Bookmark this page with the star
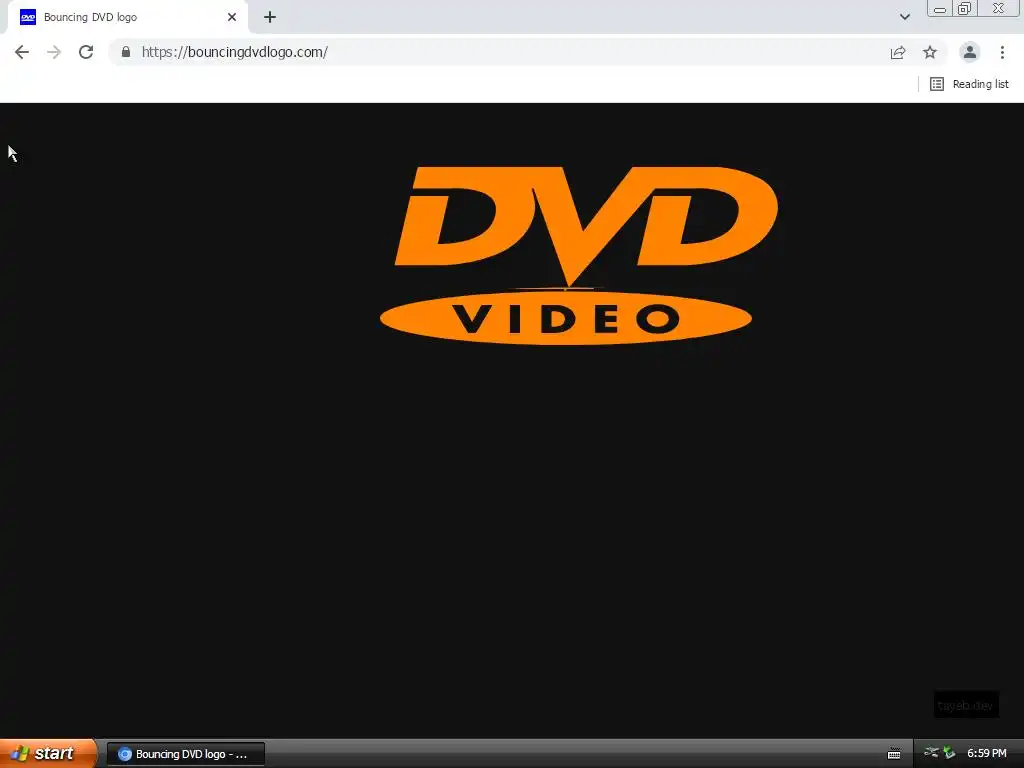 [x=930, y=52]
